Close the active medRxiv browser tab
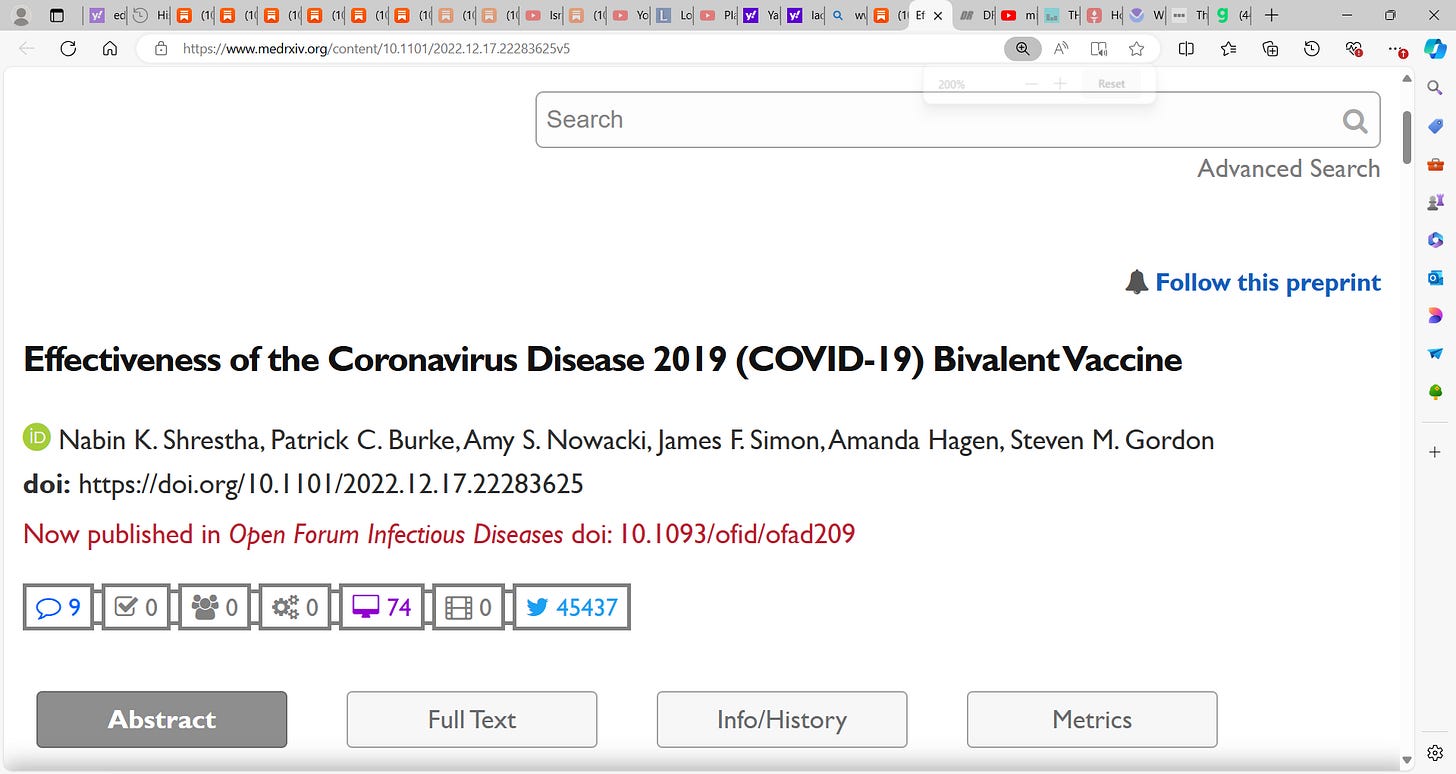This screenshot has width=1456, height=774. tap(937, 16)
